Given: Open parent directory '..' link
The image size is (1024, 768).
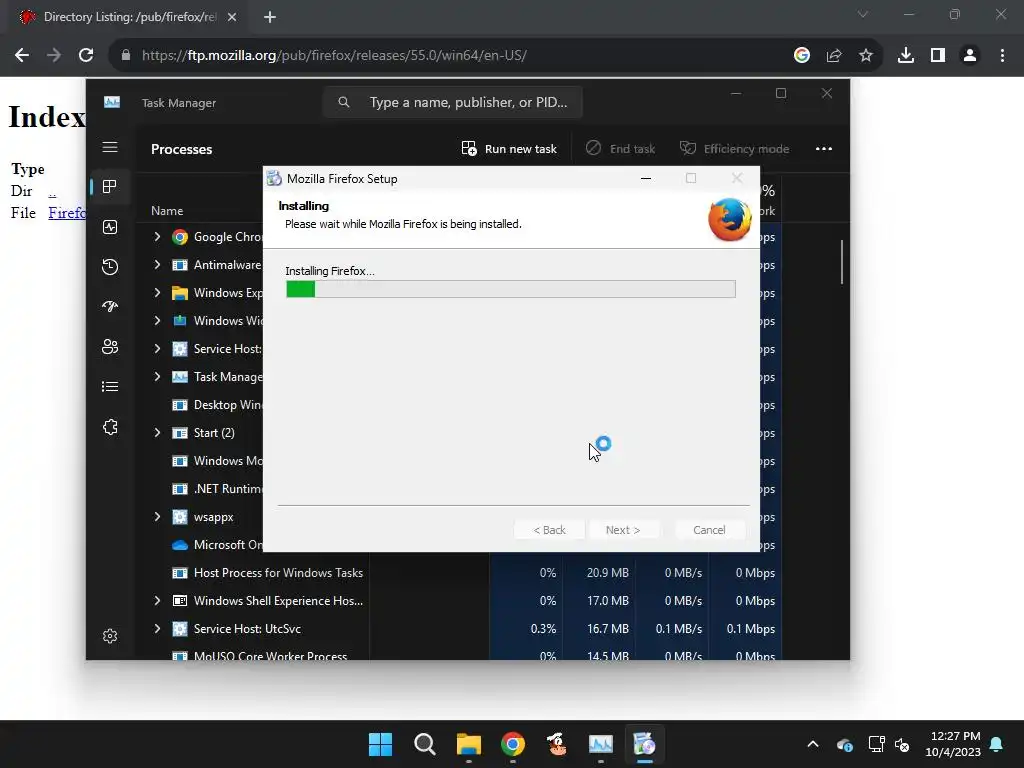Looking at the screenshot, I should coord(52,191).
